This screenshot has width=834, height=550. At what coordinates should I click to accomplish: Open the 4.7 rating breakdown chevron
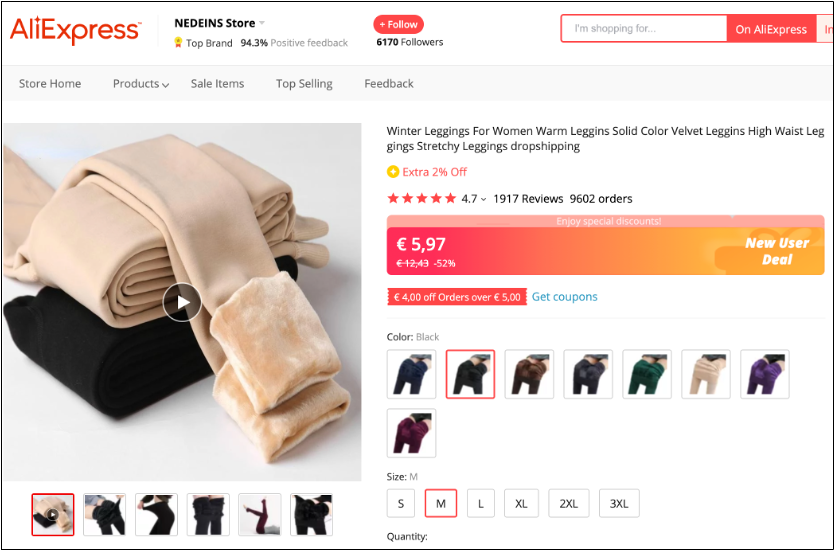click(x=483, y=199)
